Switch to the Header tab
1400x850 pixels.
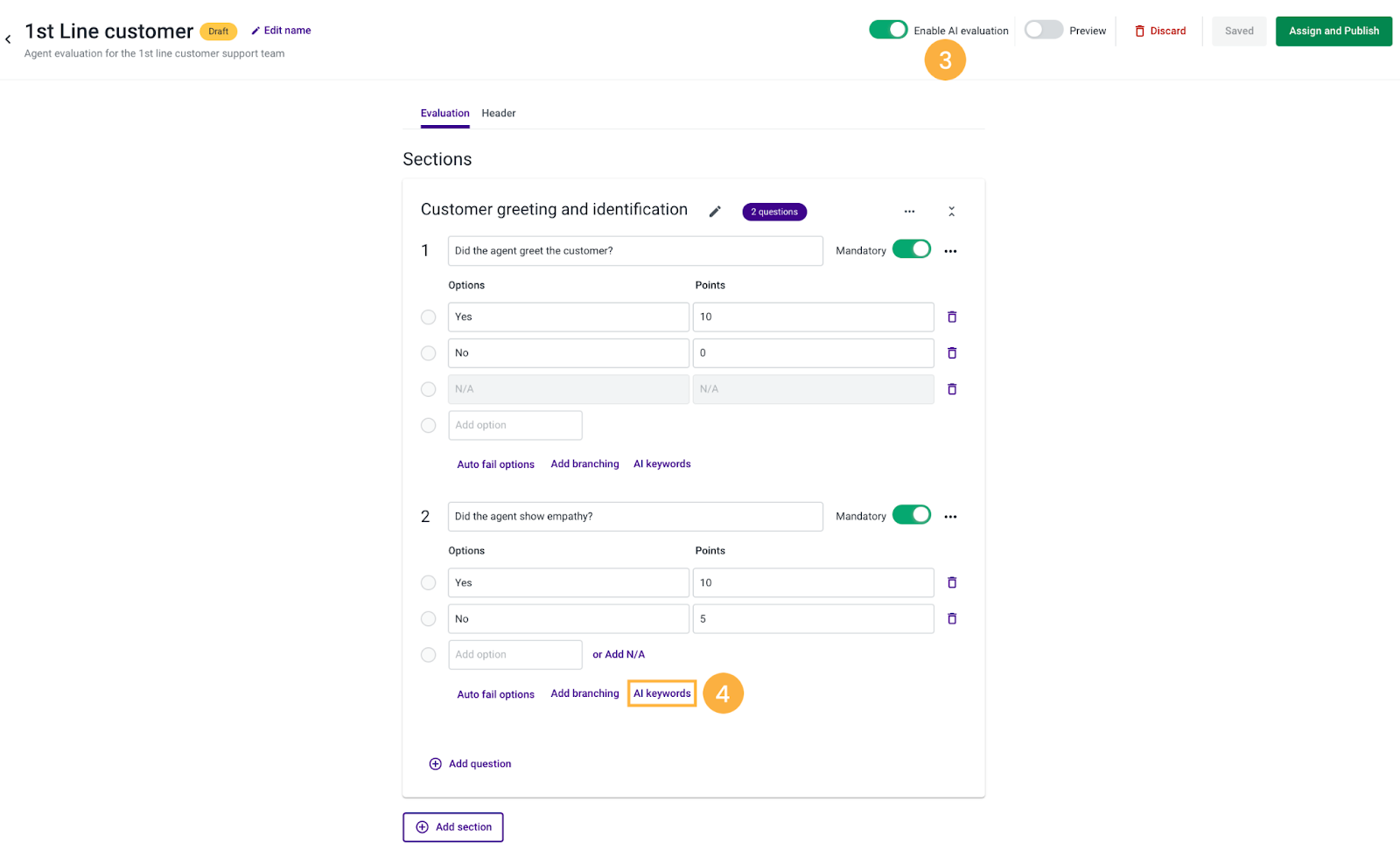pos(498,114)
